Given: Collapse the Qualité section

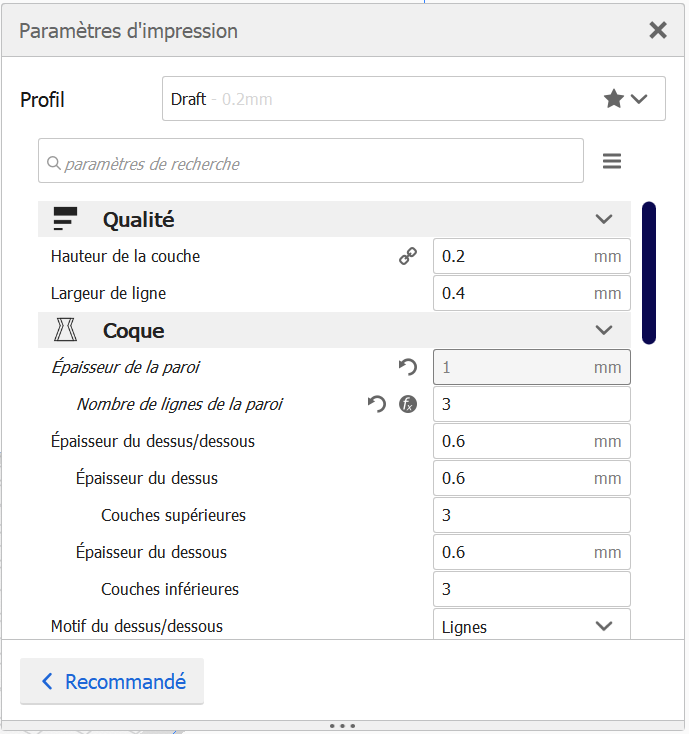Looking at the screenshot, I should tap(604, 219).
